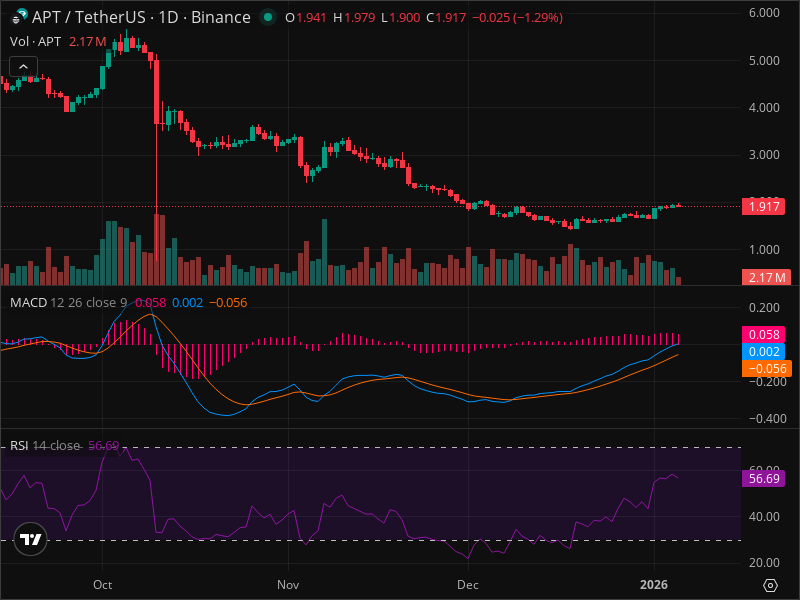Click the 1.000 price scale label
The height and width of the screenshot is (600, 800).
(764, 249)
